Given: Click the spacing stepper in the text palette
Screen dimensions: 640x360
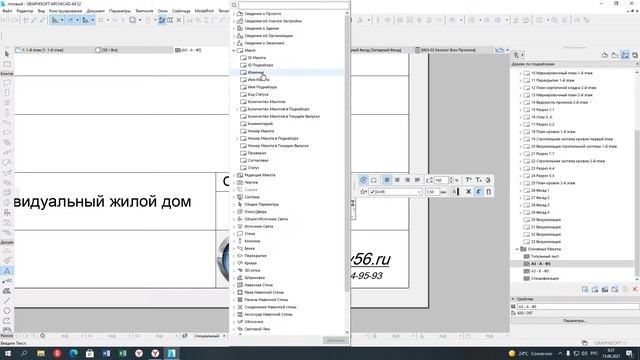Looking at the screenshot, I should (451, 180).
